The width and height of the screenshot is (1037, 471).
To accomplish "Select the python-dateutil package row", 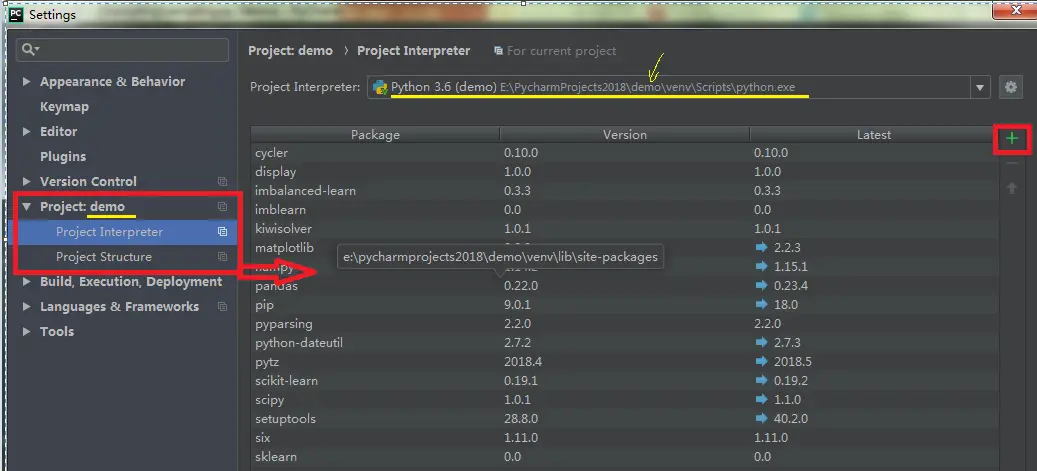I will coord(624,343).
